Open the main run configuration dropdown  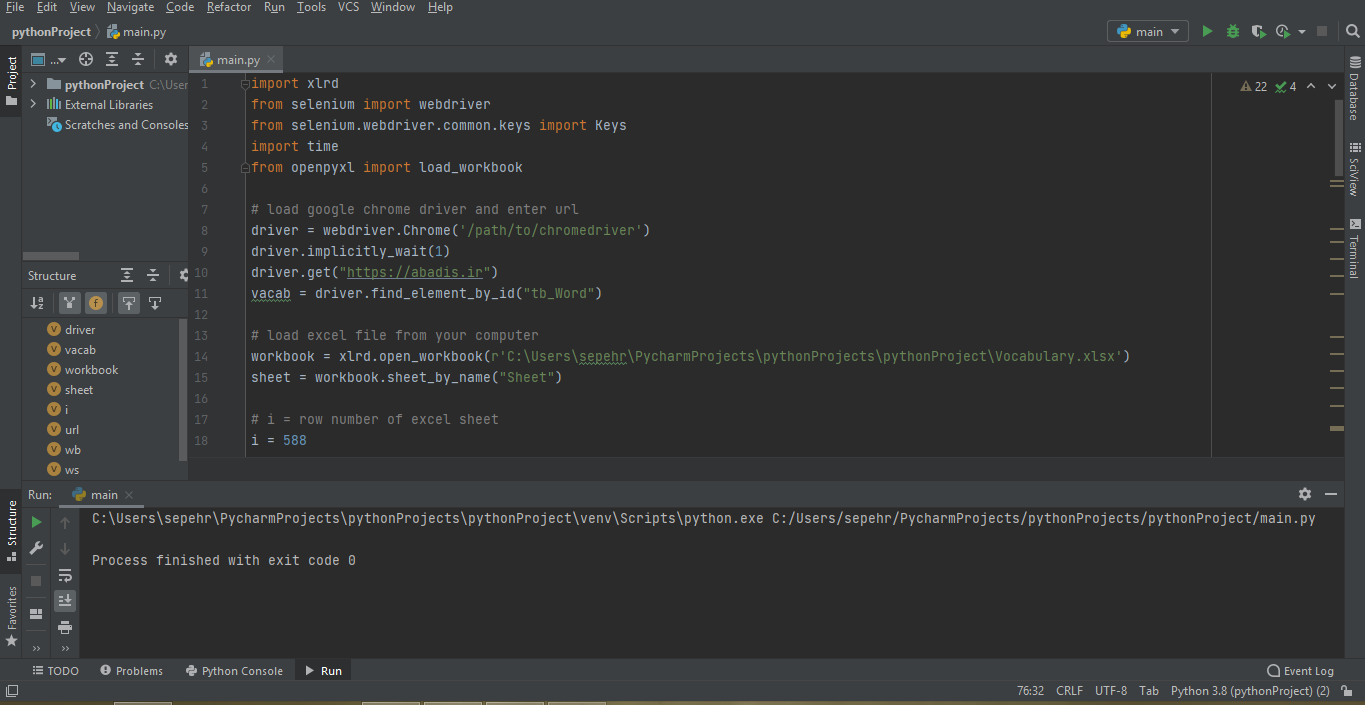(x=1148, y=32)
